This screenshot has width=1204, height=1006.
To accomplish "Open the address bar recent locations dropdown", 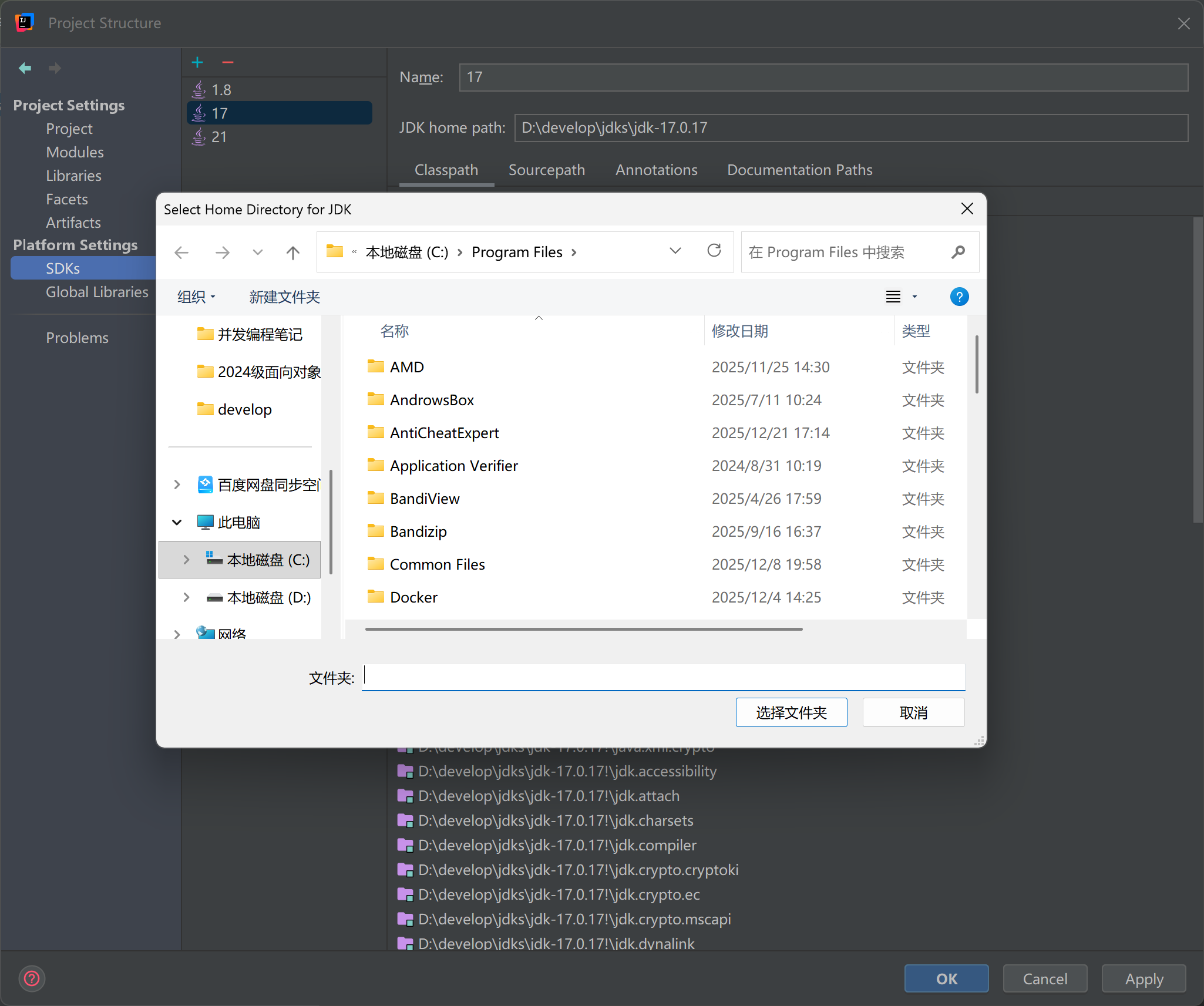I will (x=675, y=251).
